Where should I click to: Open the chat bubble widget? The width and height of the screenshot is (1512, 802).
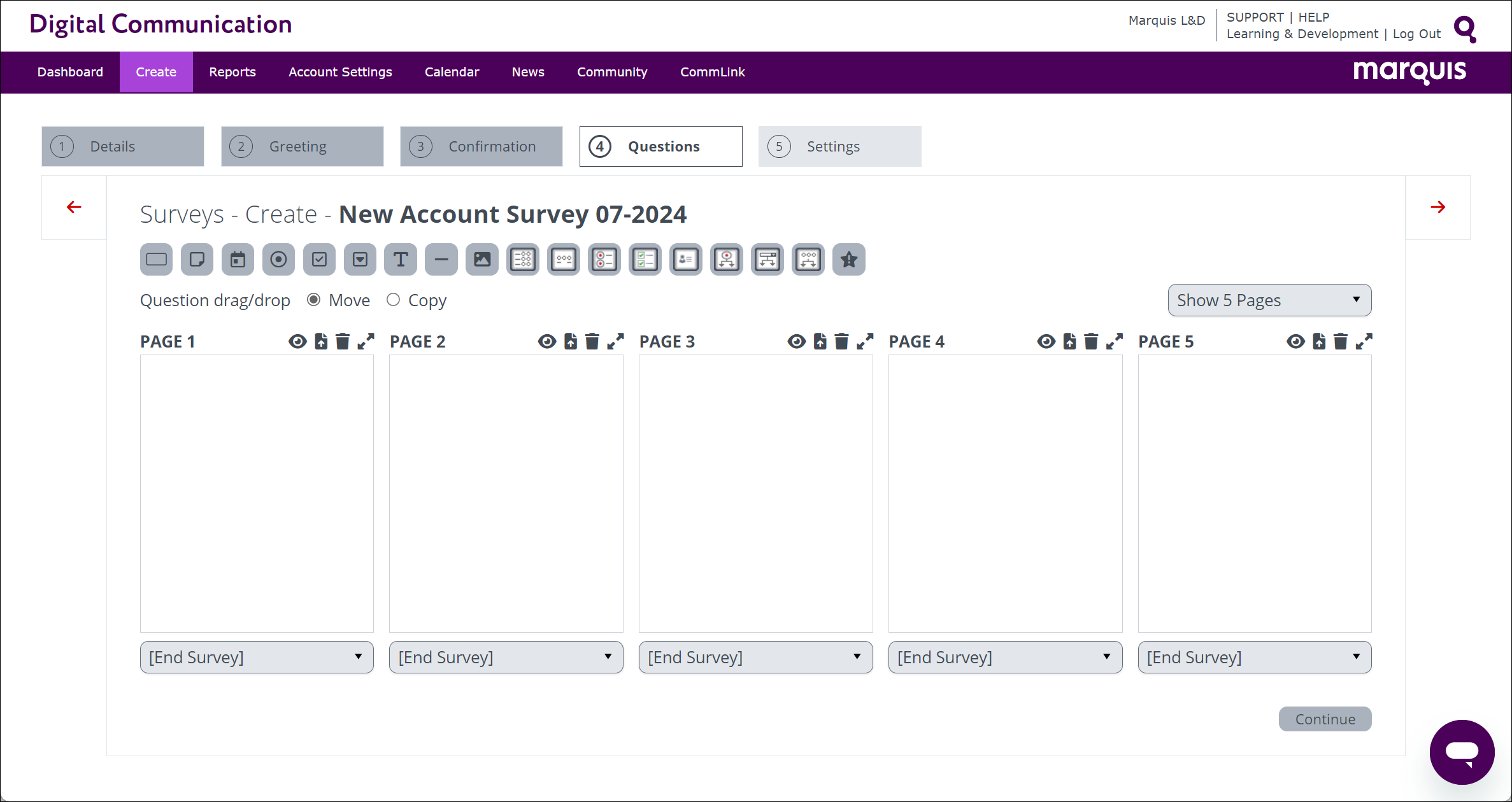pos(1462,752)
